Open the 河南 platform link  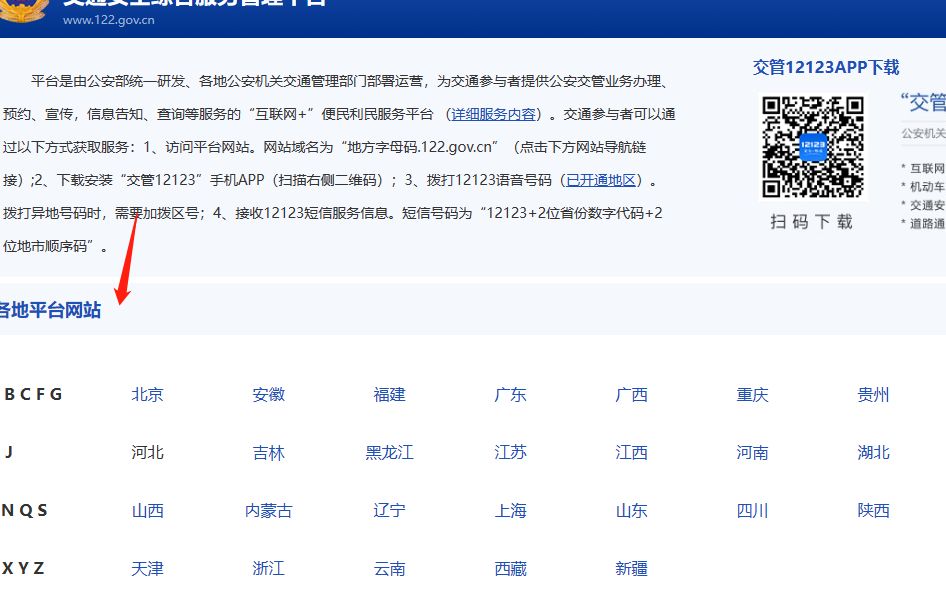pos(752,453)
